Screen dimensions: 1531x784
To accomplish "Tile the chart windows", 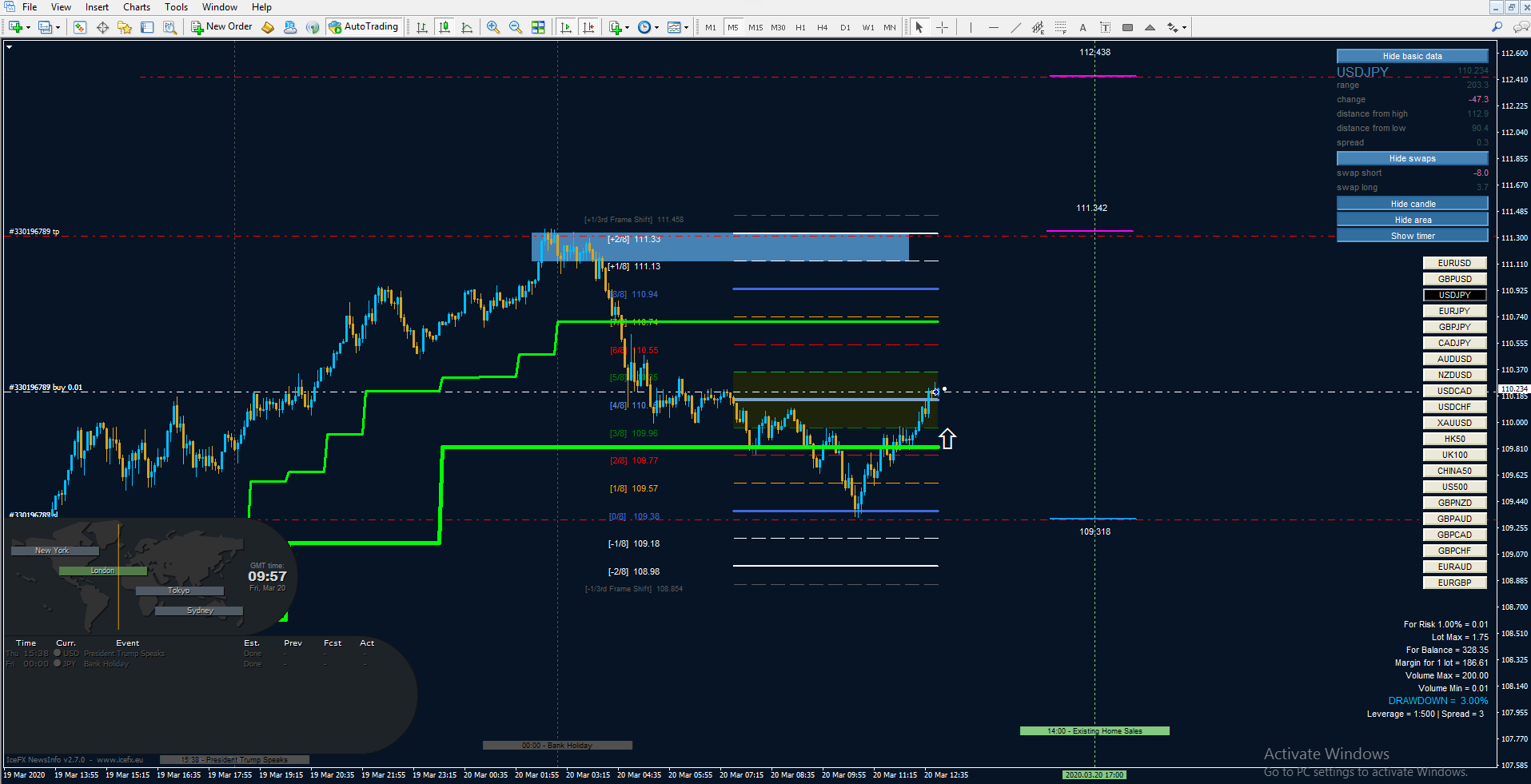I will (538, 27).
